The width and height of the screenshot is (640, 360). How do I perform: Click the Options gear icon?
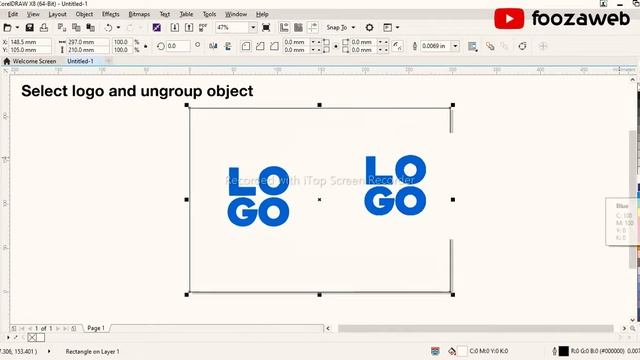pos(369,28)
